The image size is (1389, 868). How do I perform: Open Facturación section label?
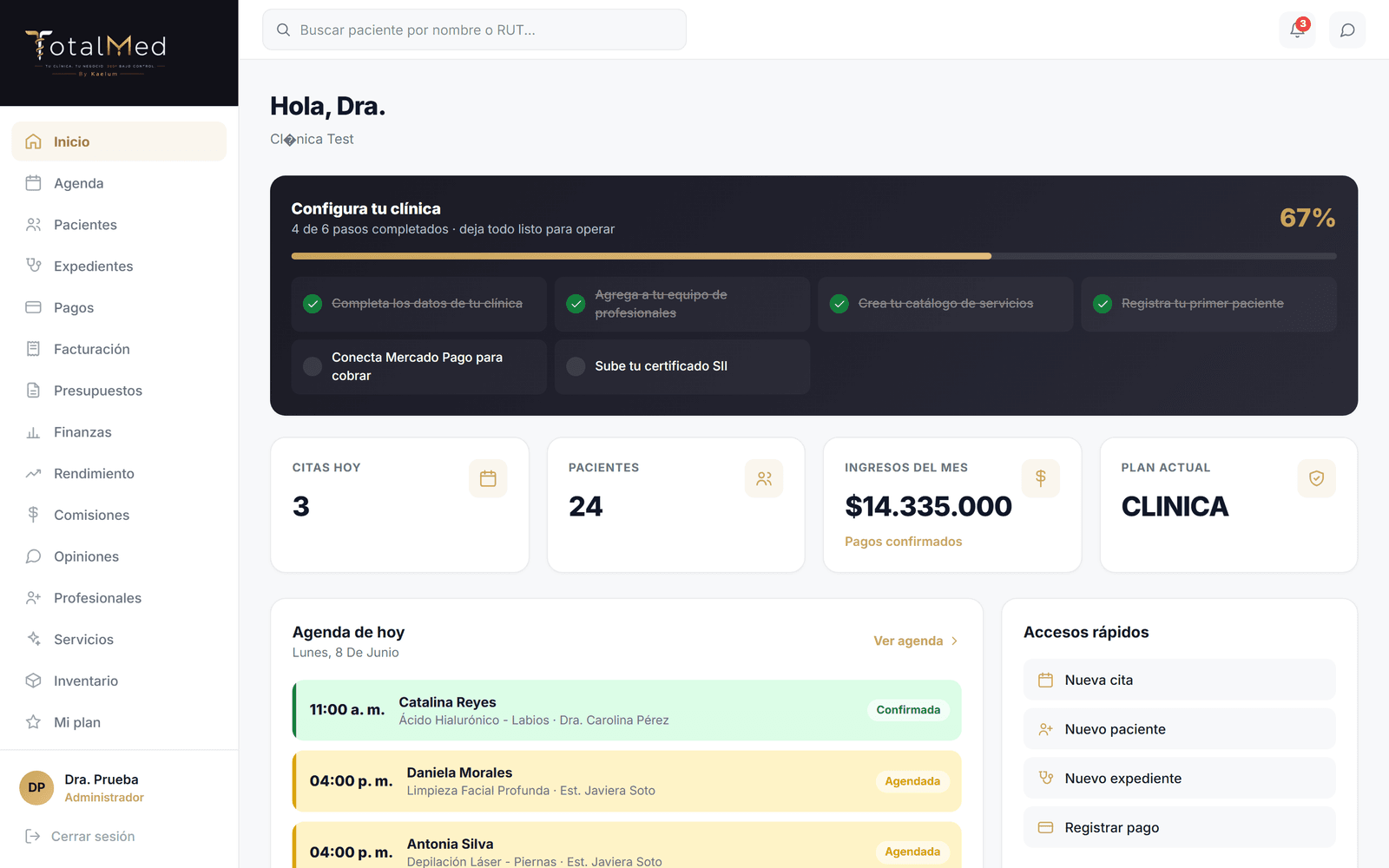92,349
